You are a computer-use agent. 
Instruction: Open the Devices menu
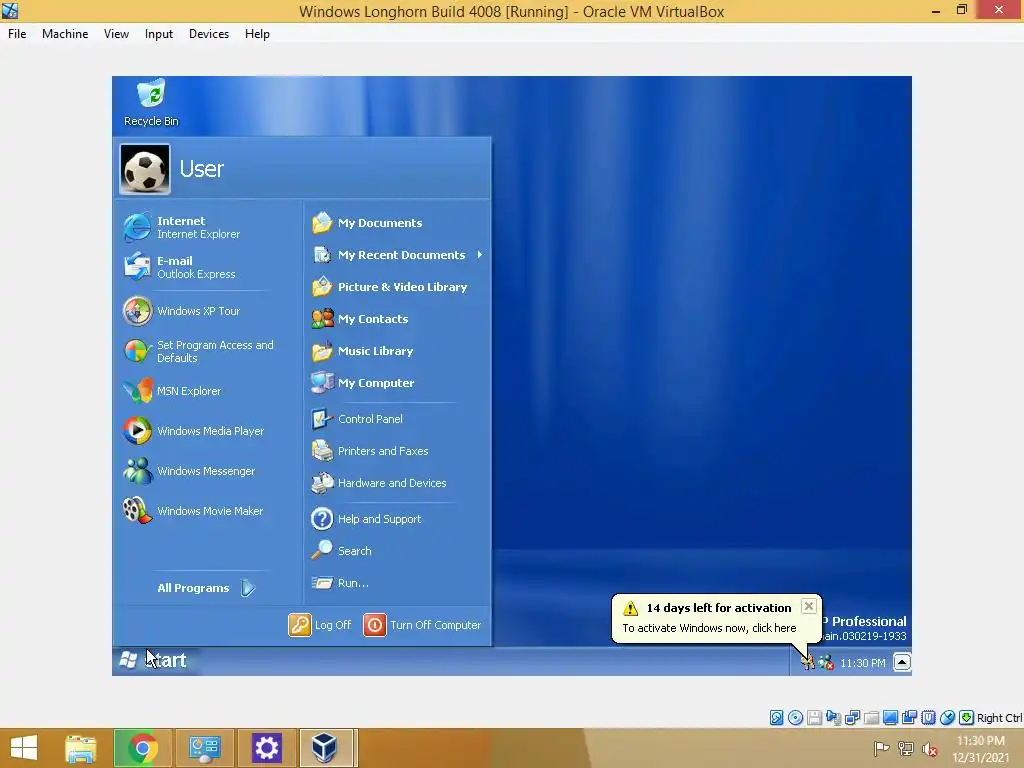[x=209, y=34]
